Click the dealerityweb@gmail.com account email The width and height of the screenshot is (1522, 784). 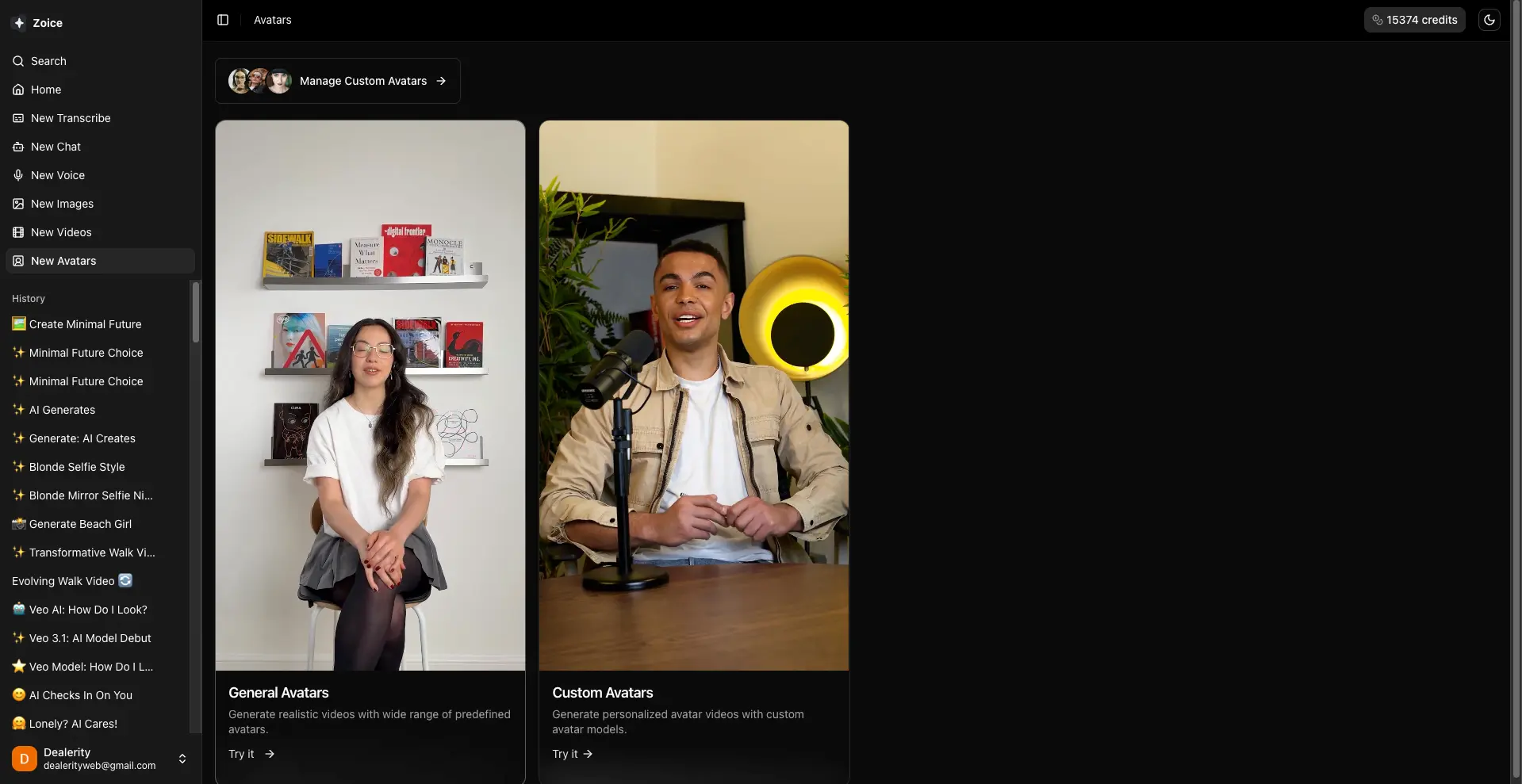coord(100,766)
